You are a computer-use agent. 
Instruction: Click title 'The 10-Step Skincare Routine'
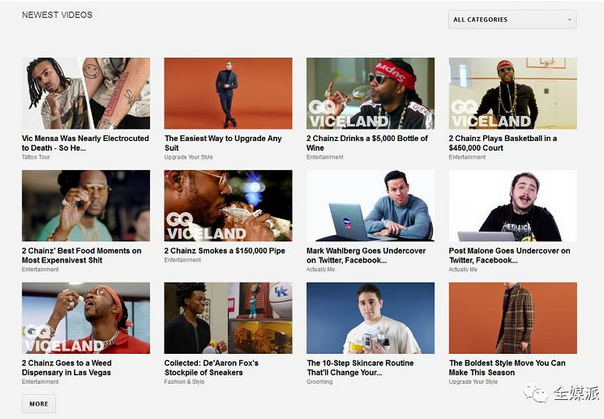pyautogui.click(x=360, y=368)
